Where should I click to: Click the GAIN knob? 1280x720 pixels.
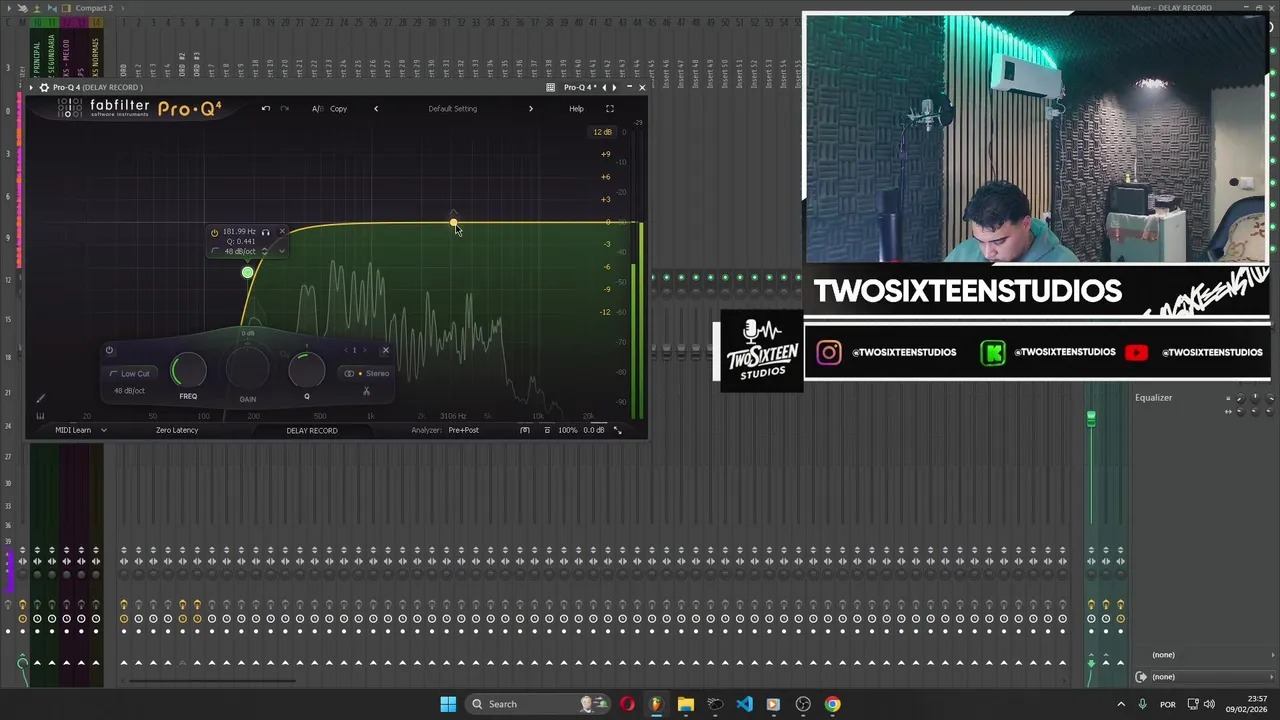pos(247,370)
